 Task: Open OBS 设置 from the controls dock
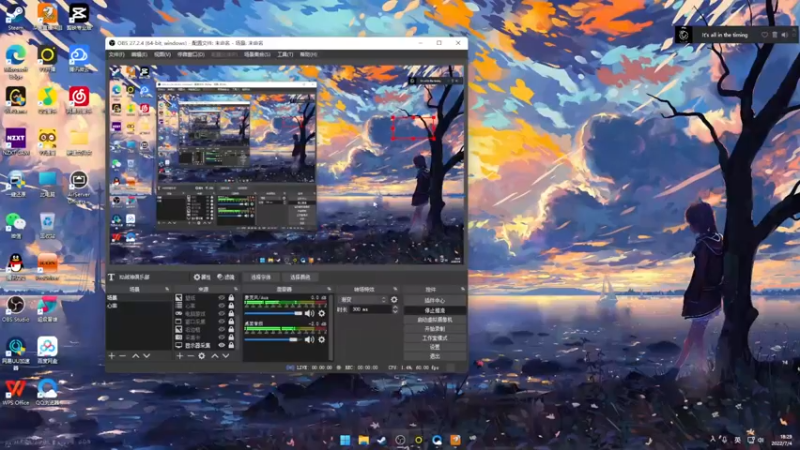coord(435,347)
